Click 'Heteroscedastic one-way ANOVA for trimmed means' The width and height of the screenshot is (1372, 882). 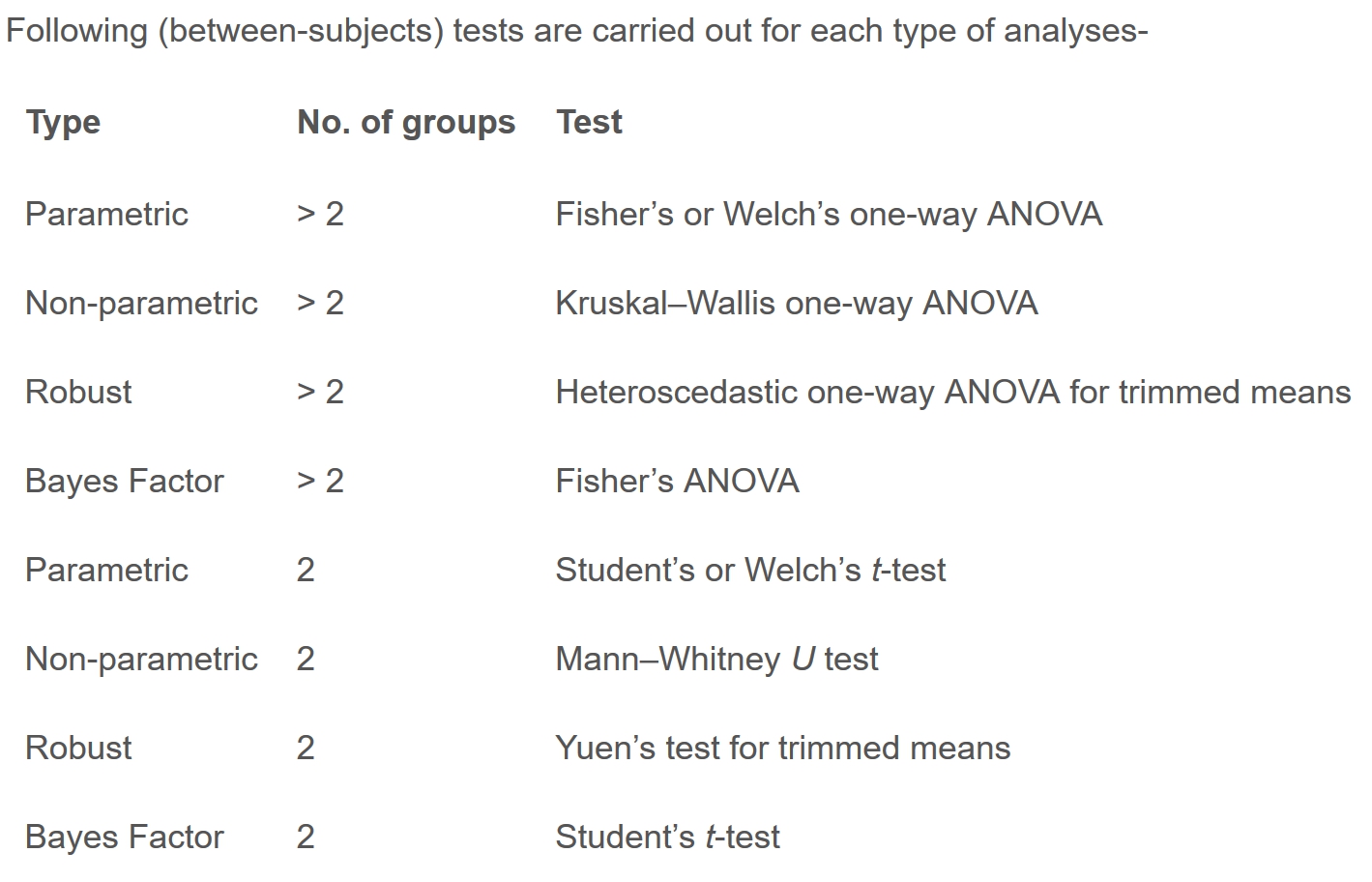point(952,392)
